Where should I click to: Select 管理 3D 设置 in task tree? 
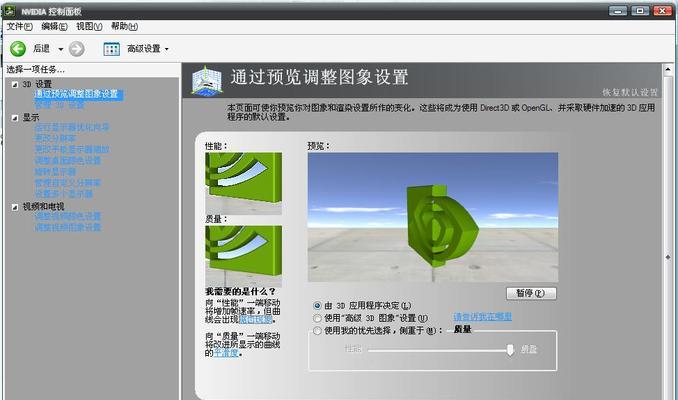click(59, 105)
